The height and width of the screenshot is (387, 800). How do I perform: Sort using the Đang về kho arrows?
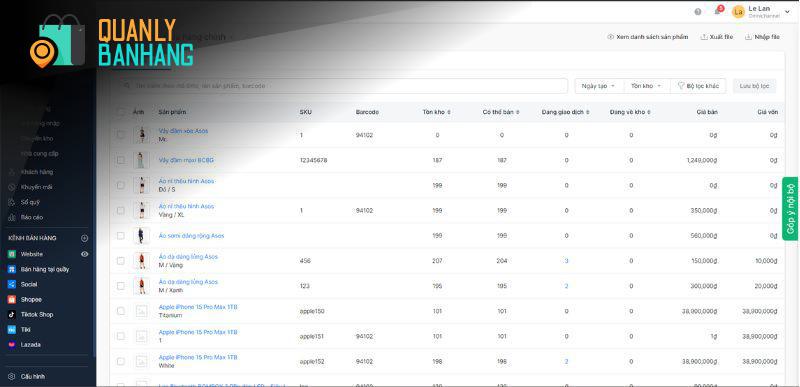[649, 112]
